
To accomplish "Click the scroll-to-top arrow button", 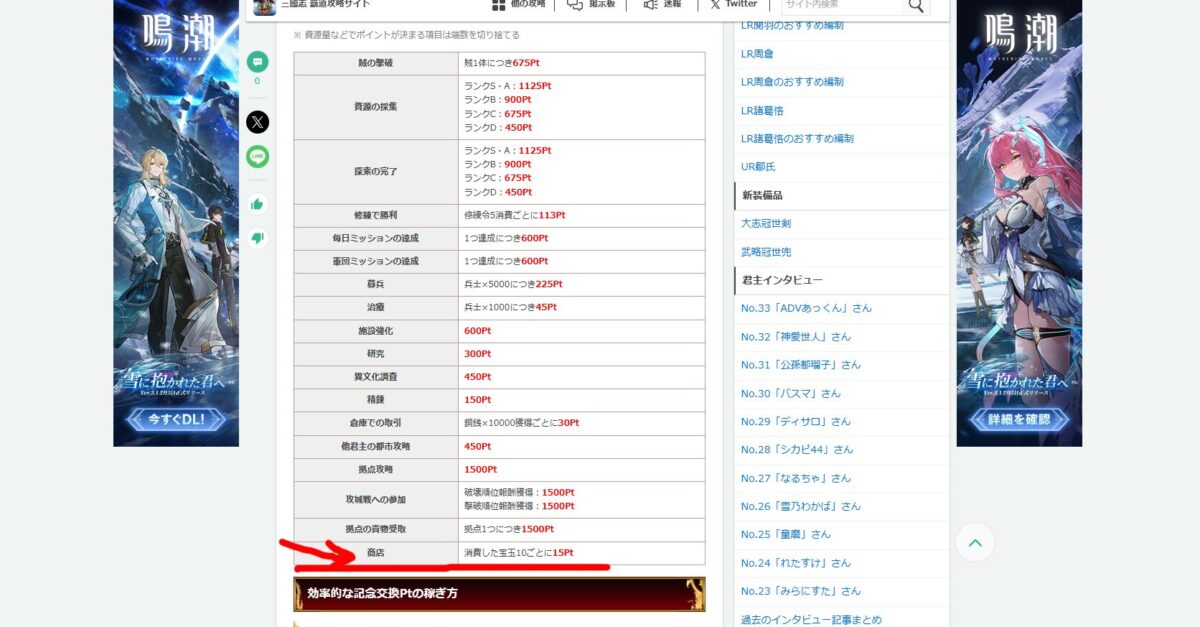I will pos(975,543).
